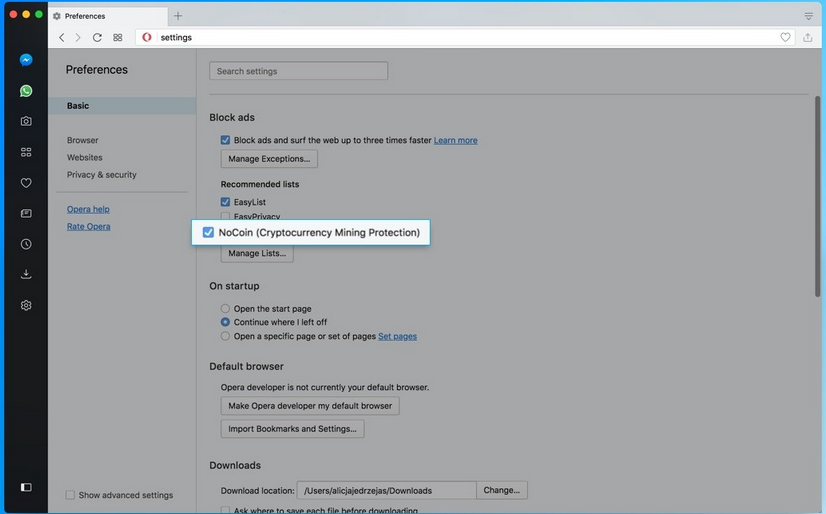Open WhatsApp in the sidebar
This screenshot has width=826, height=514.
(26, 91)
